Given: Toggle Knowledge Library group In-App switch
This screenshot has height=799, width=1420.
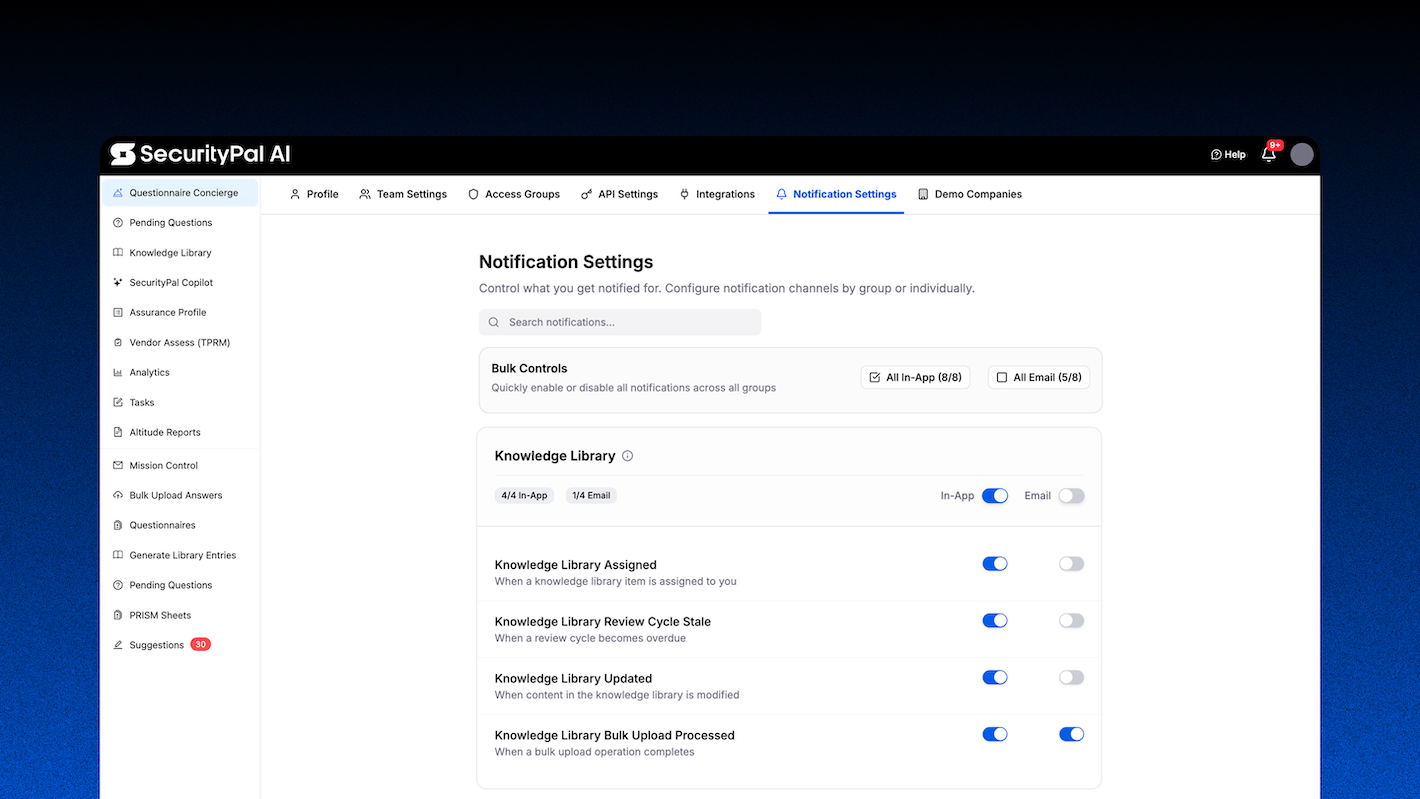Looking at the screenshot, I should 995,496.
